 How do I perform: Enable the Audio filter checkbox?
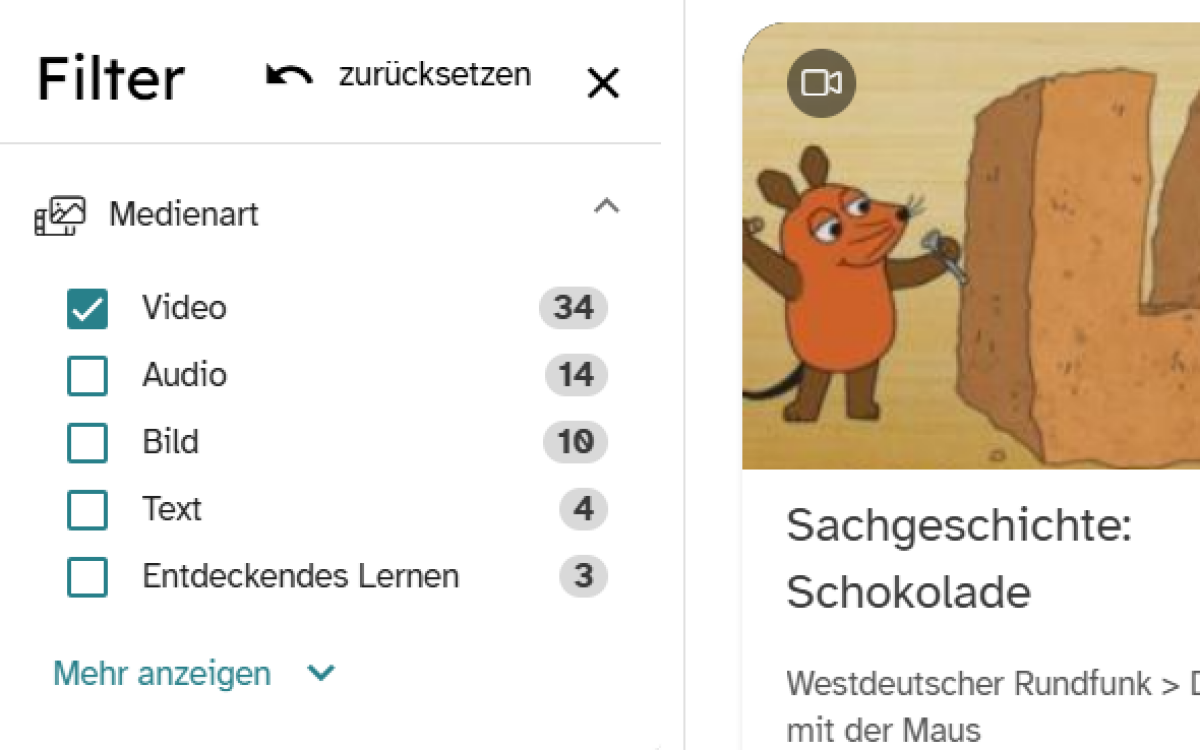(87, 376)
